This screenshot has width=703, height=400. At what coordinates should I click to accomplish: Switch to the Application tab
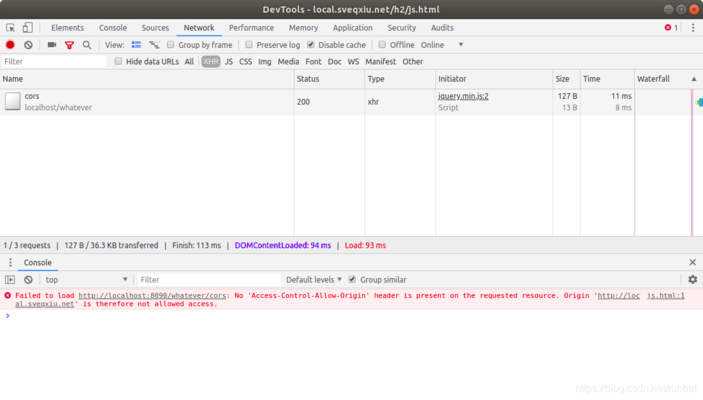click(352, 28)
